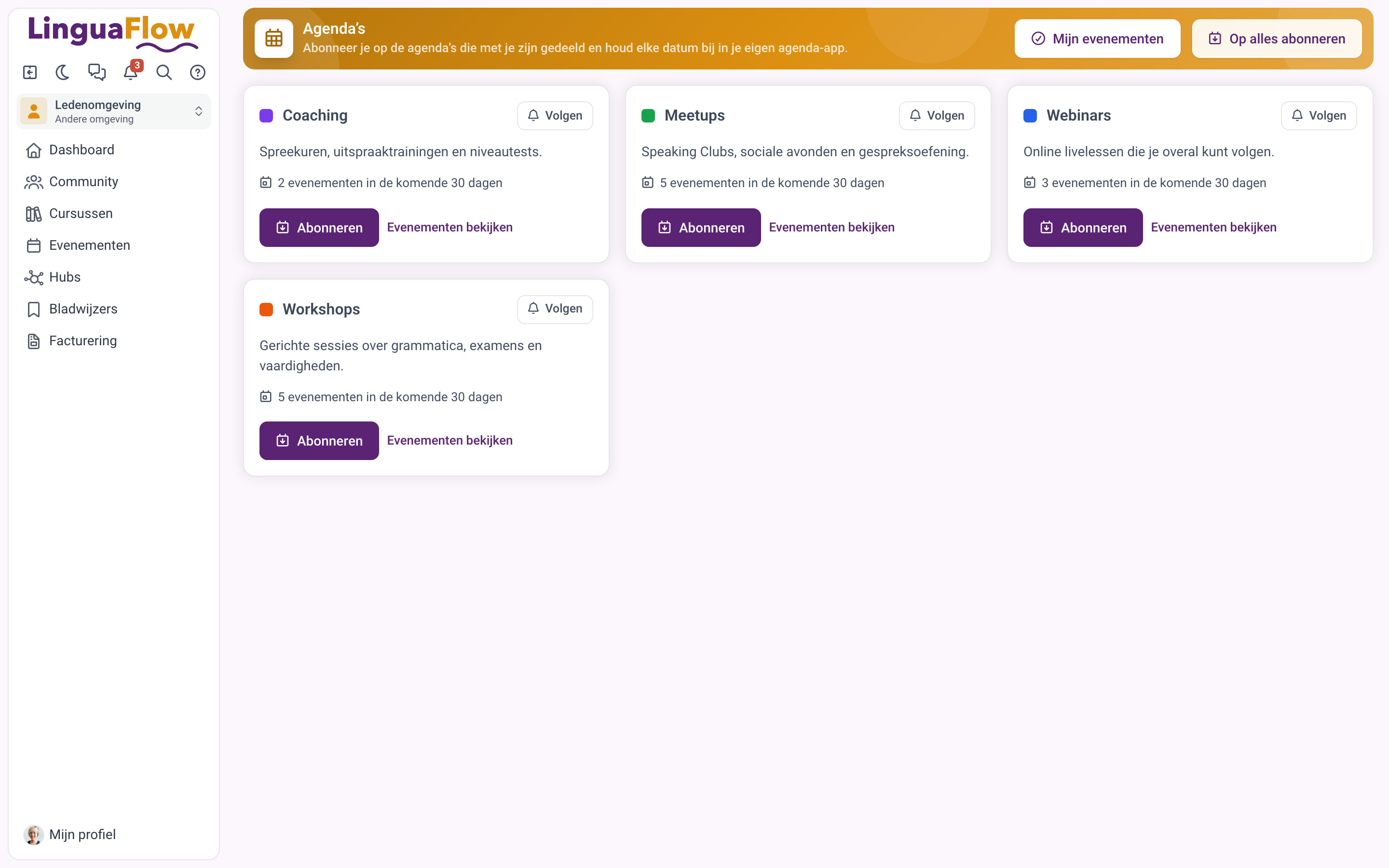Toggle dark mode moon icon
This screenshot has height=868, width=1389.
pyautogui.click(x=63, y=72)
